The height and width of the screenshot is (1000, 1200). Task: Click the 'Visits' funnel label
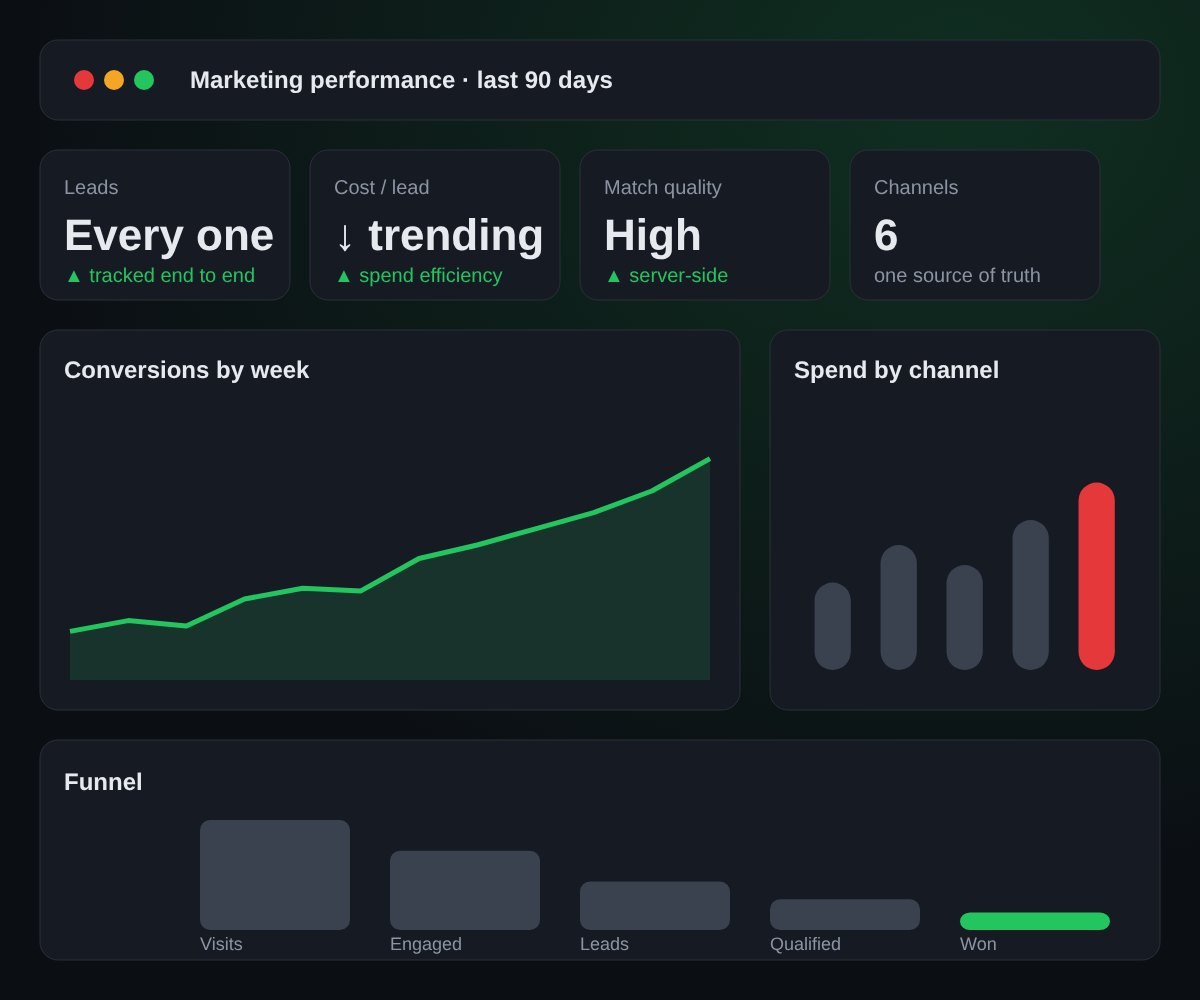[221, 944]
